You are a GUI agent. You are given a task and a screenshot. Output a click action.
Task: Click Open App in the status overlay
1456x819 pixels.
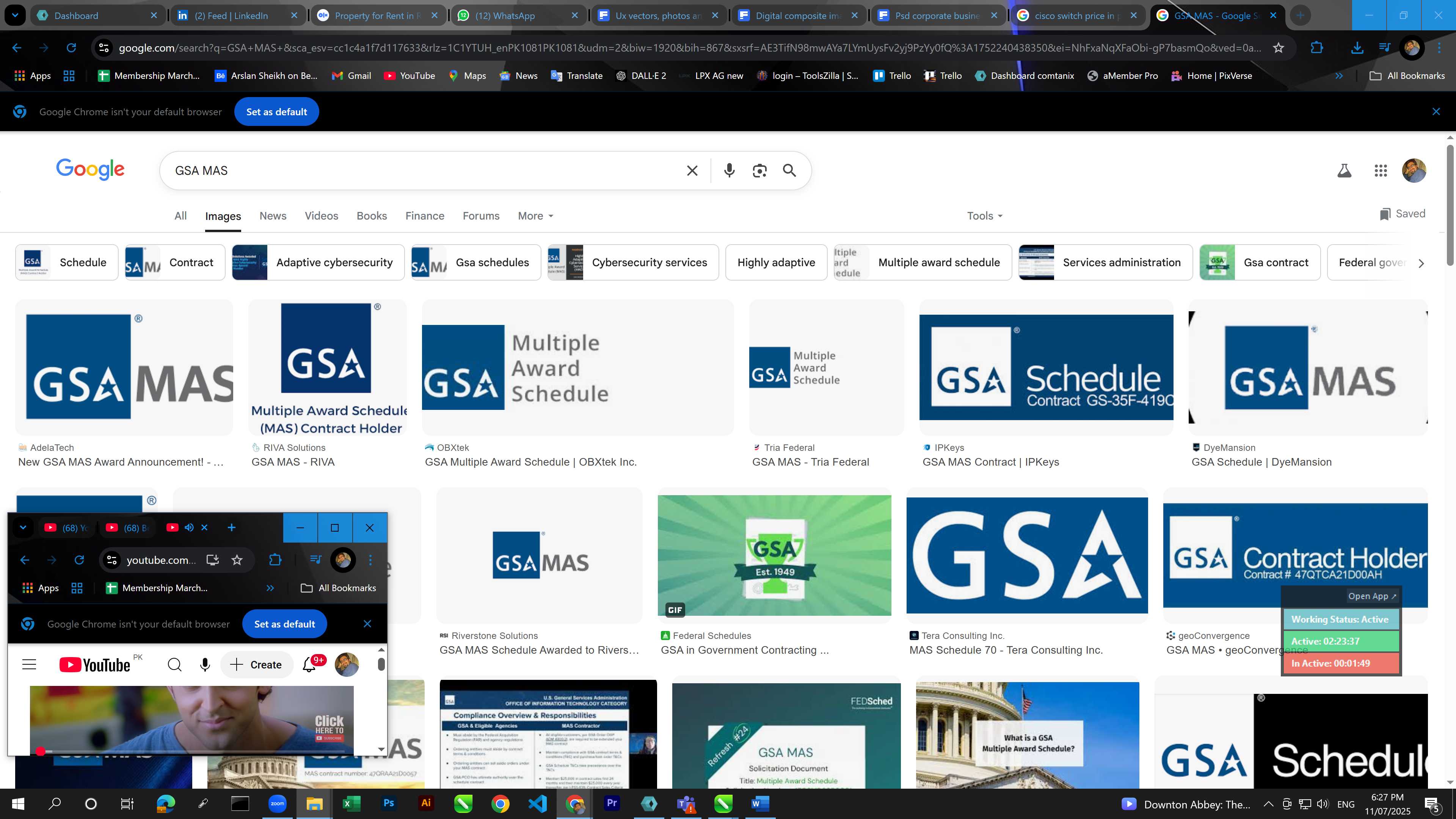(1372, 596)
